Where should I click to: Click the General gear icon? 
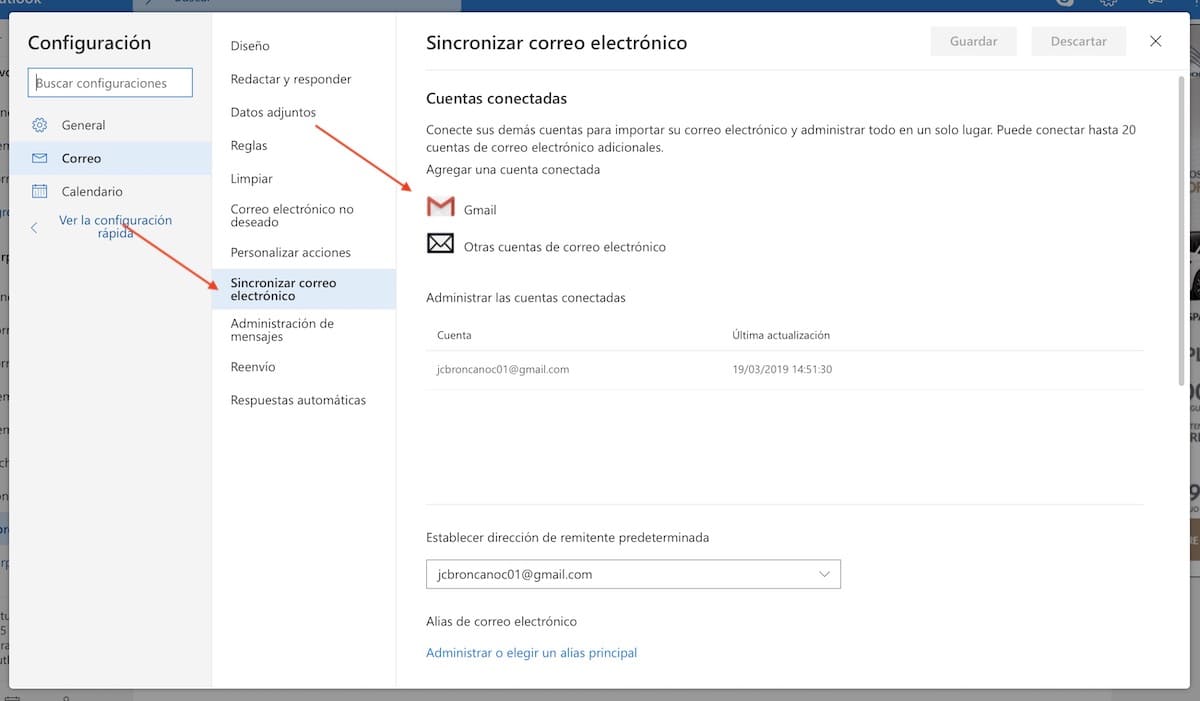(40, 125)
